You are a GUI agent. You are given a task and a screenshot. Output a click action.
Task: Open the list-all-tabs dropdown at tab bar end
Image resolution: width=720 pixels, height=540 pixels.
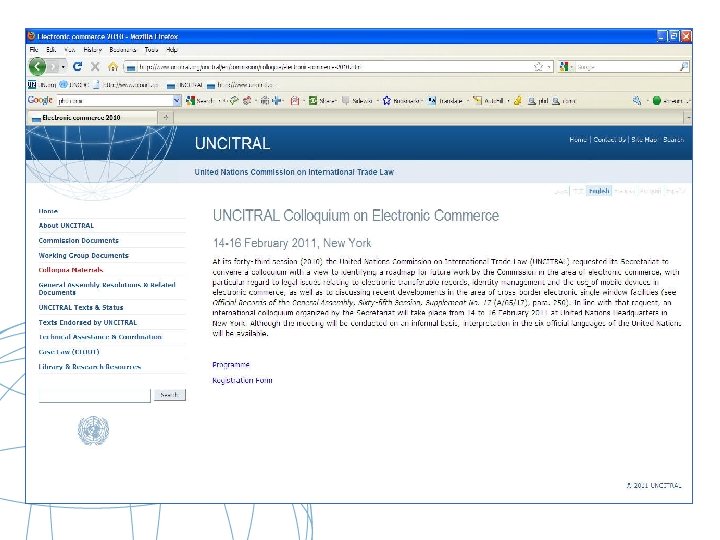(688, 118)
